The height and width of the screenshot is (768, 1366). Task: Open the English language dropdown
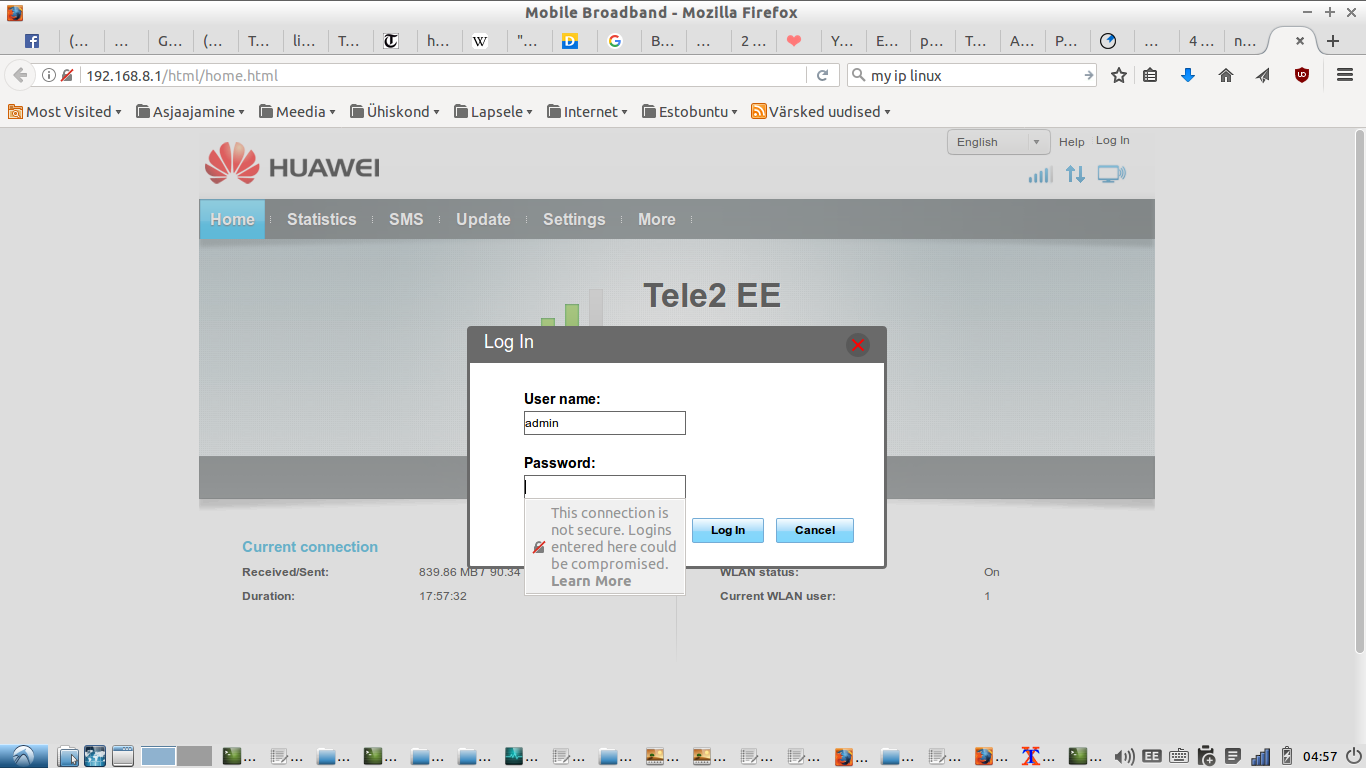coord(998,142)
